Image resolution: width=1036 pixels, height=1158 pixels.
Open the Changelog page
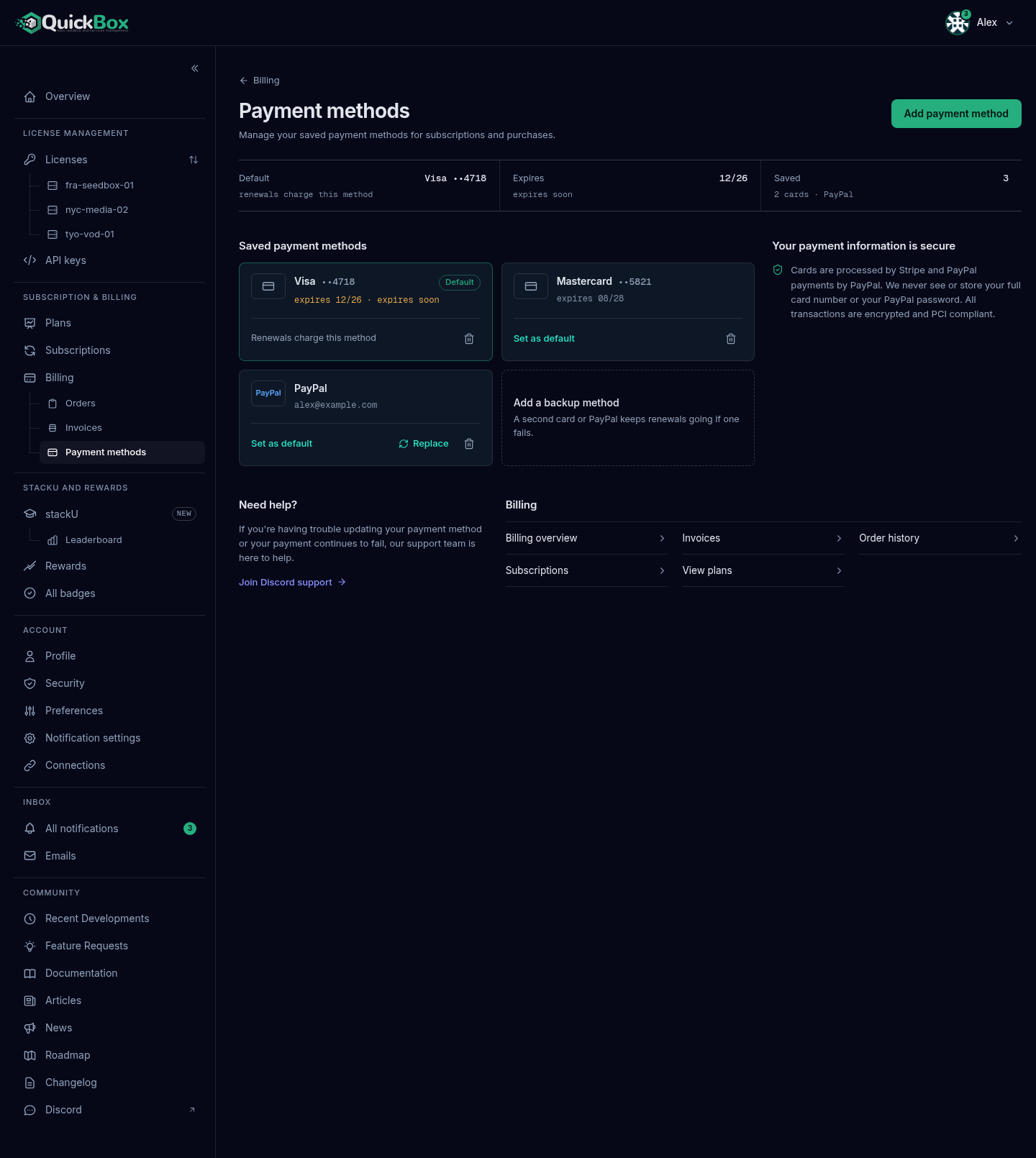click(x=109, y=1082)
